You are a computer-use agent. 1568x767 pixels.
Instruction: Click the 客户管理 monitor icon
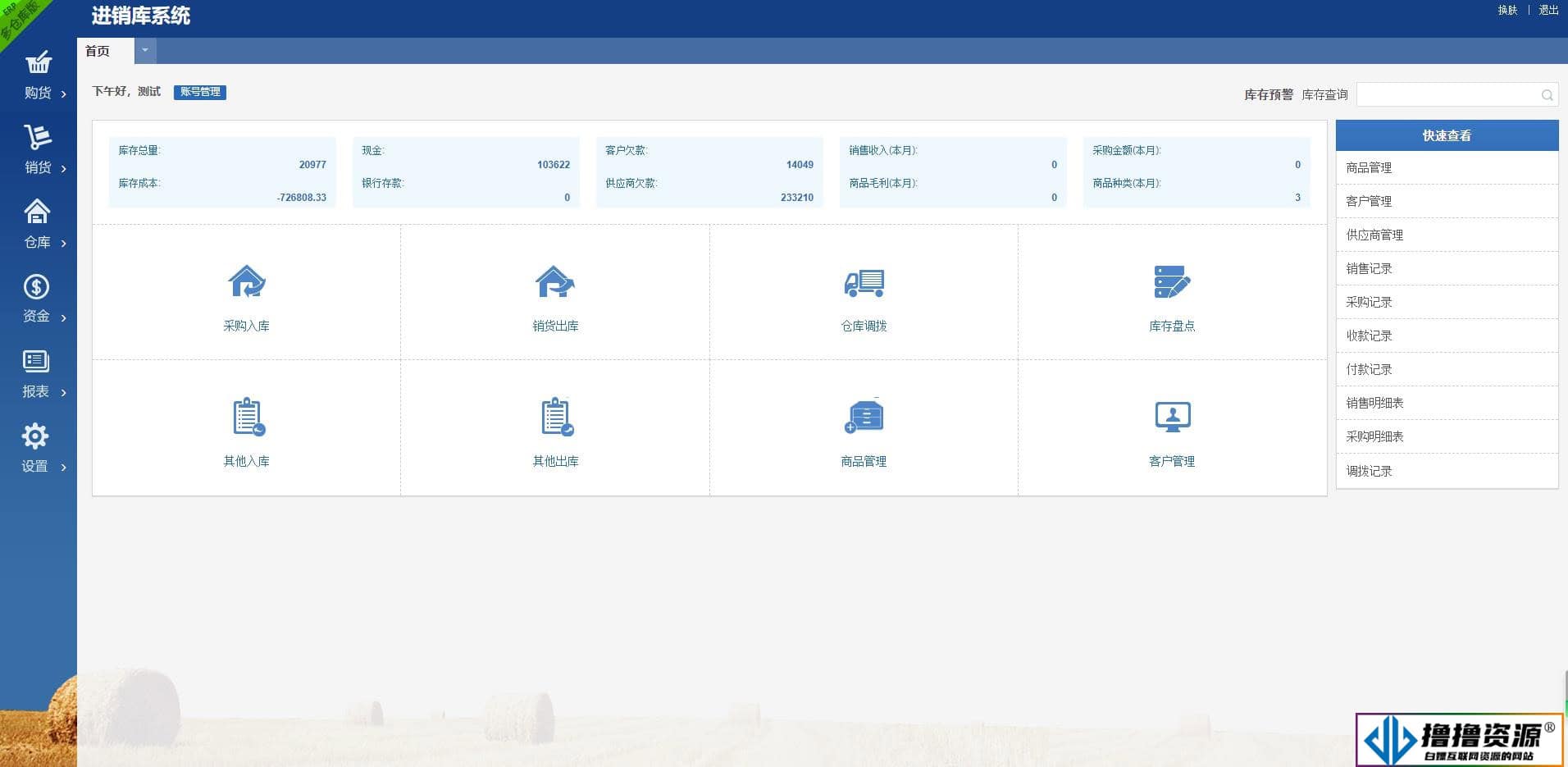(1173, 417)
